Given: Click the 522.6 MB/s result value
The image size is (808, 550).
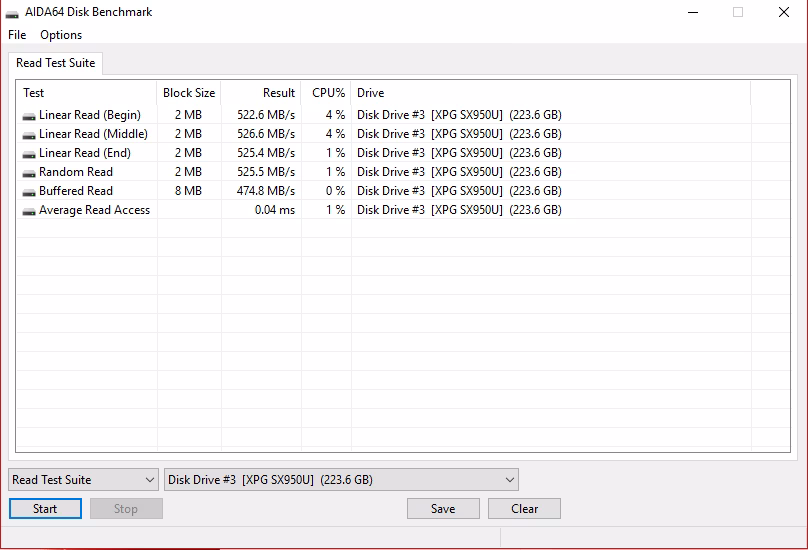Looking at the screenshot, I should [x=266, y=115].
